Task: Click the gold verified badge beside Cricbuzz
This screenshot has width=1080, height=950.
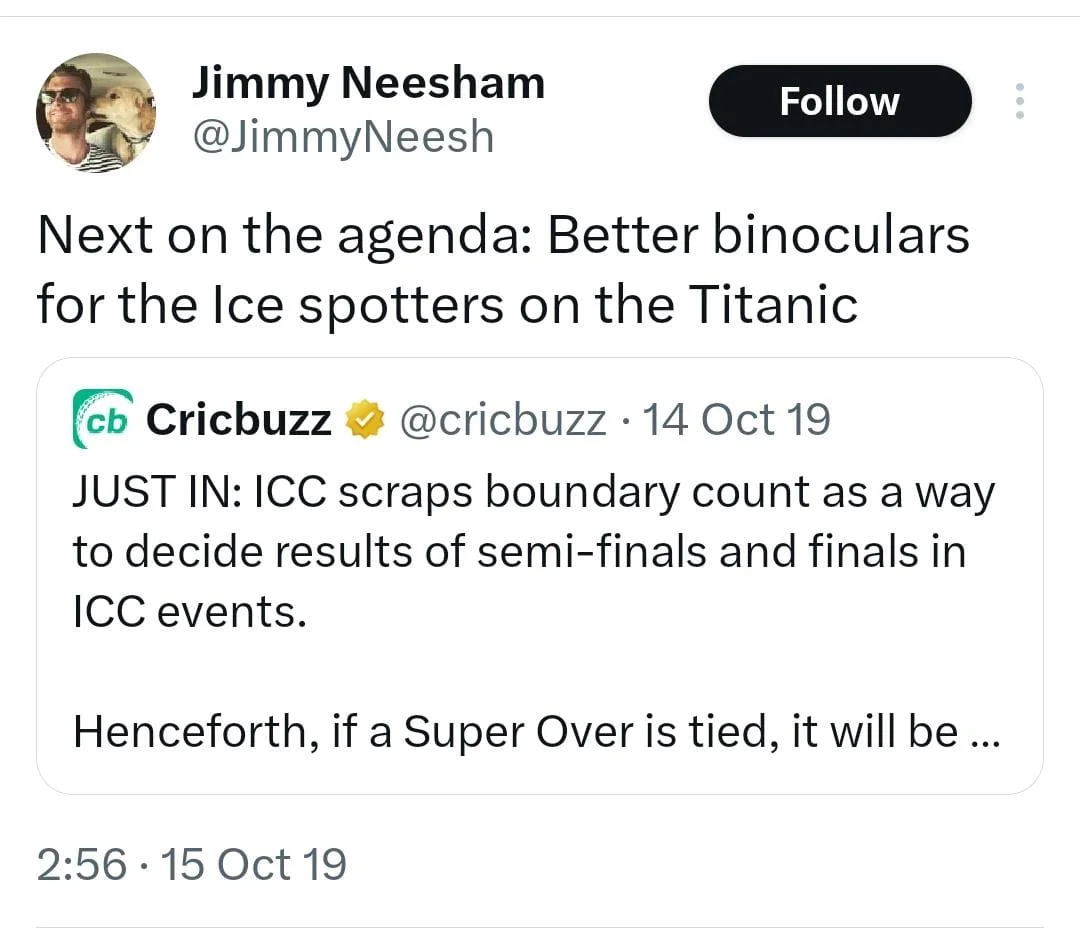Action: point(364,420)
